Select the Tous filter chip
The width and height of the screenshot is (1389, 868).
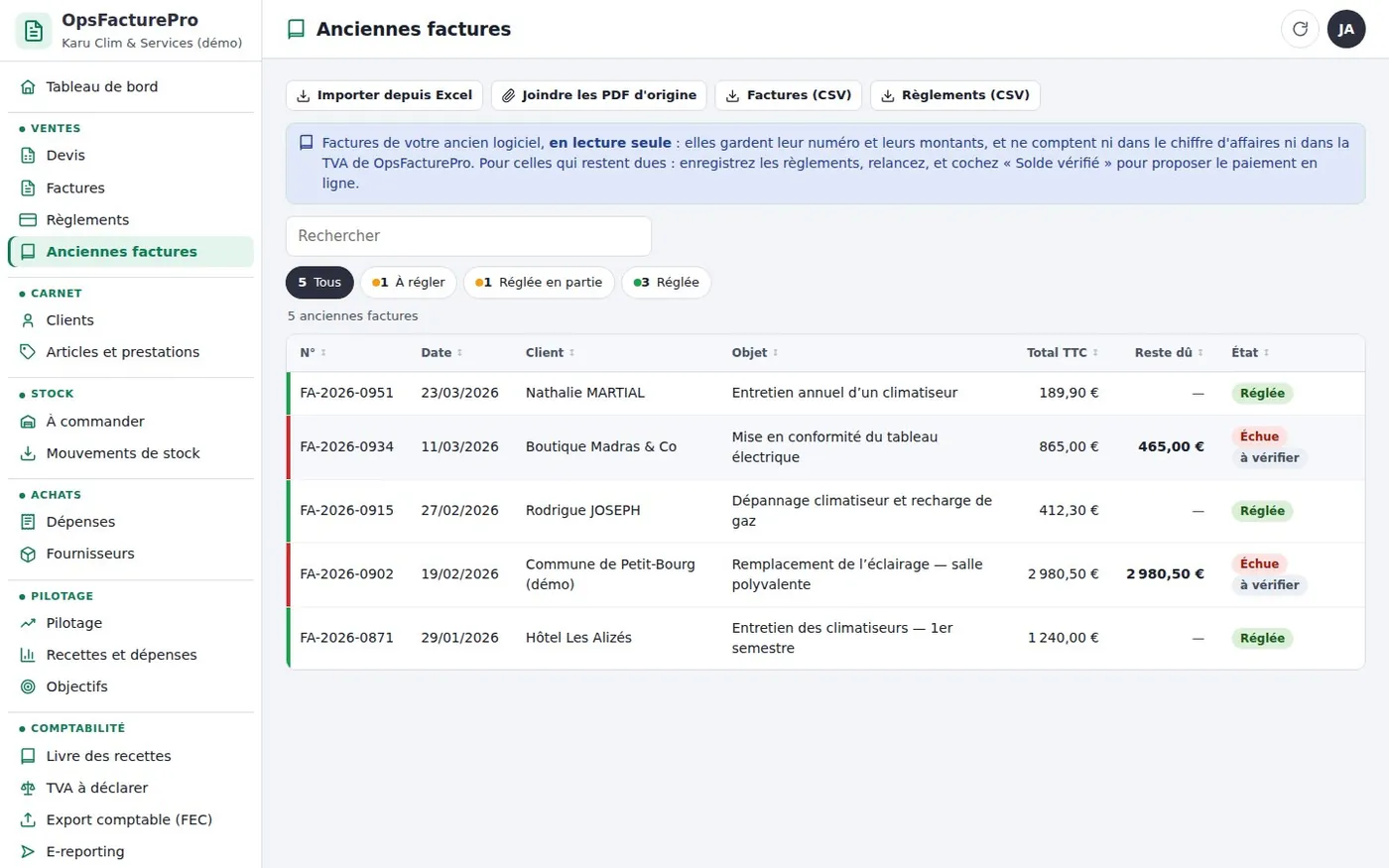click(x=319, y=282)
